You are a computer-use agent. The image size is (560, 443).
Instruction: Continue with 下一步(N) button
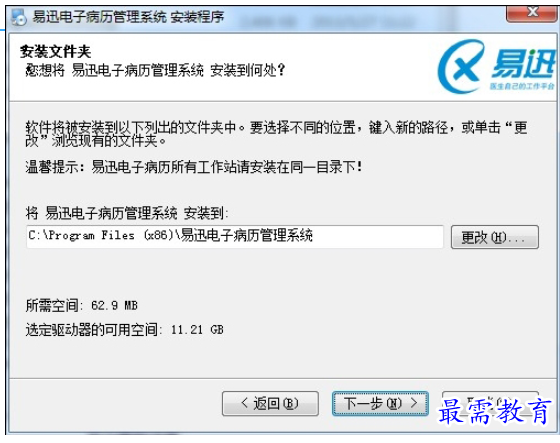pyautogui.click(x=380, y=403)
